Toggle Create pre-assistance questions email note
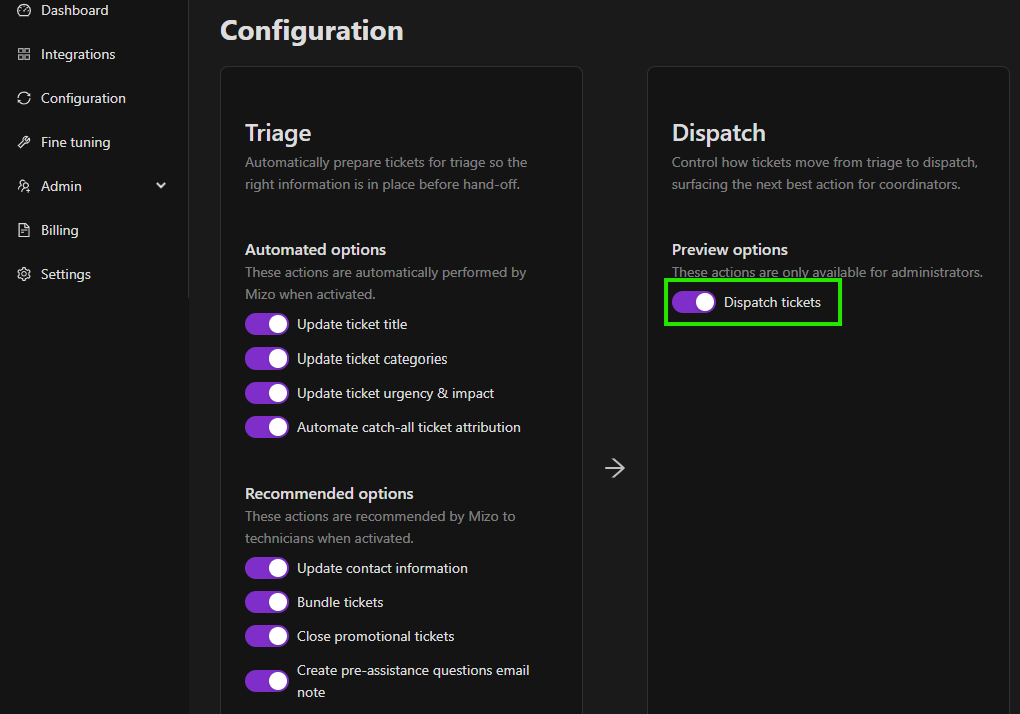 tap(267, 681)
